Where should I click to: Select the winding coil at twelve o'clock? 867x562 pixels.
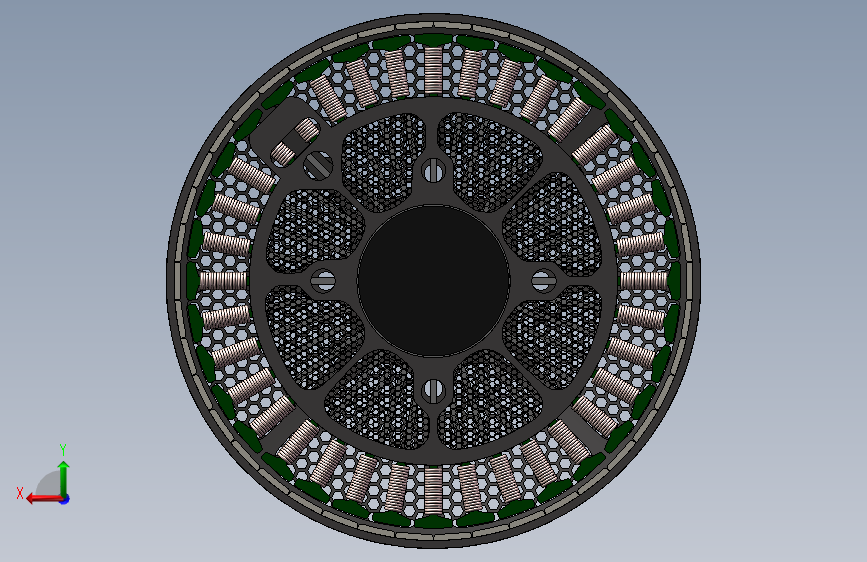tap(434, 70)
